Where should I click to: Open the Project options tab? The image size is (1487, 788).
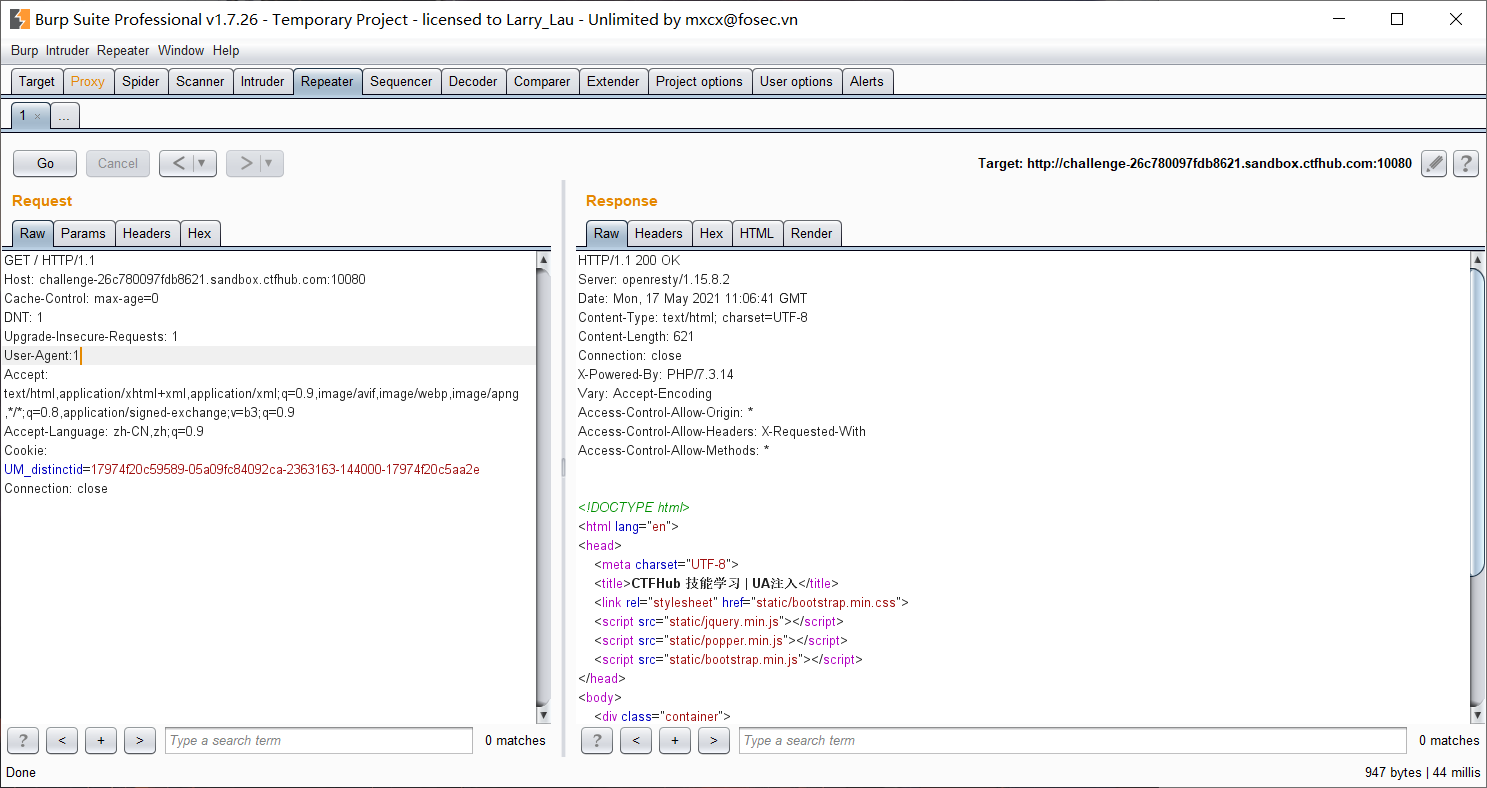699,82
